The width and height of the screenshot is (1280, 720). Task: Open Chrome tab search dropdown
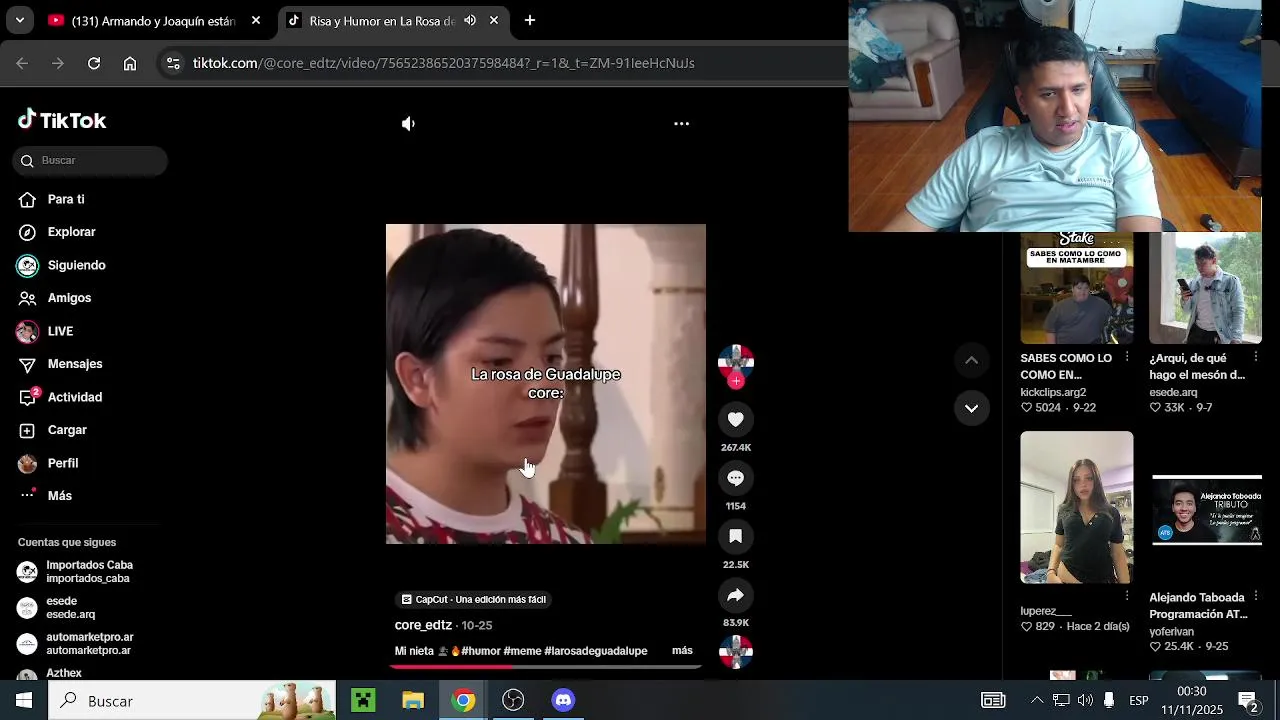click(x=19, y=20)
